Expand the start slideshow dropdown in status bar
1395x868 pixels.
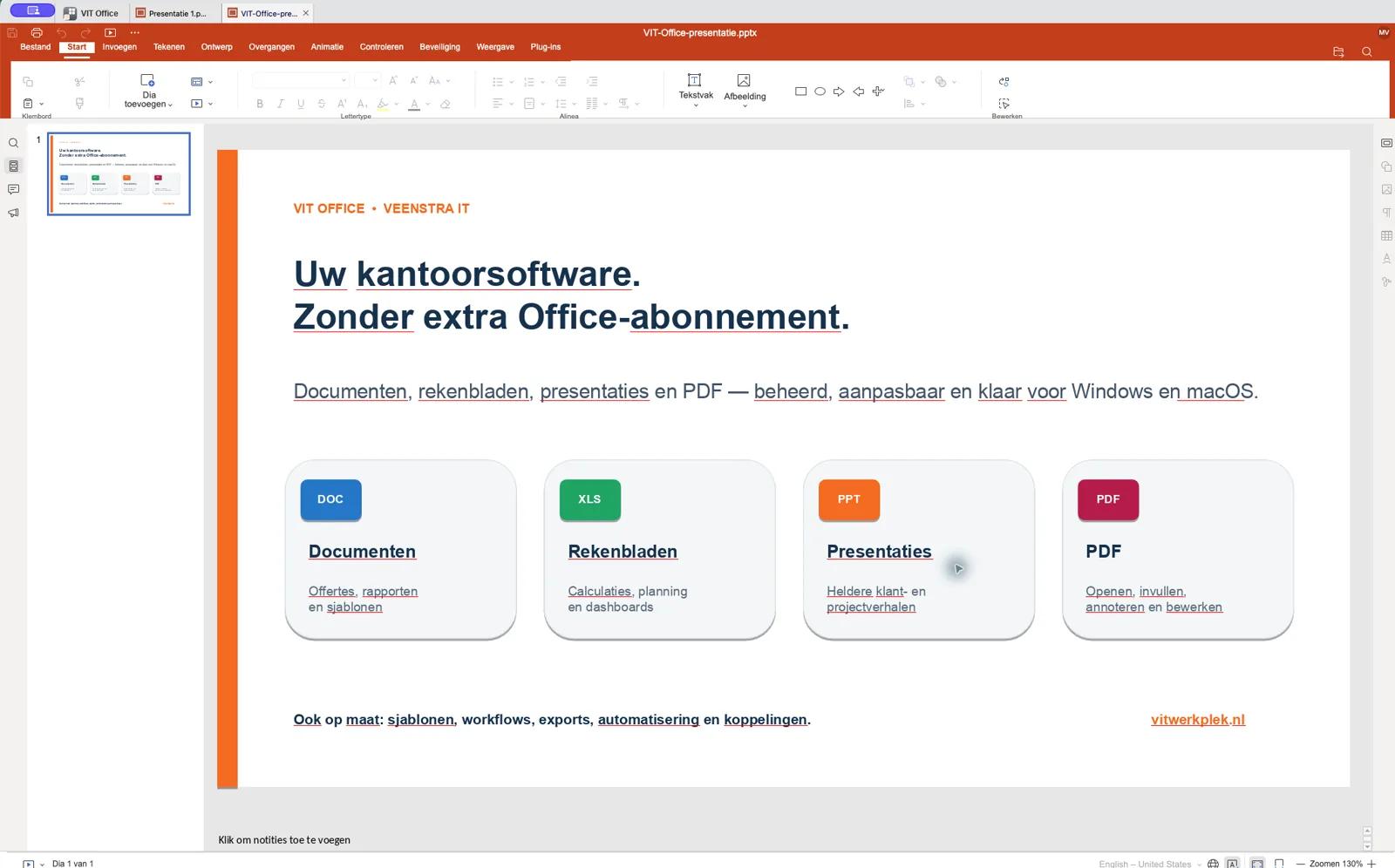tap(42, 865)
